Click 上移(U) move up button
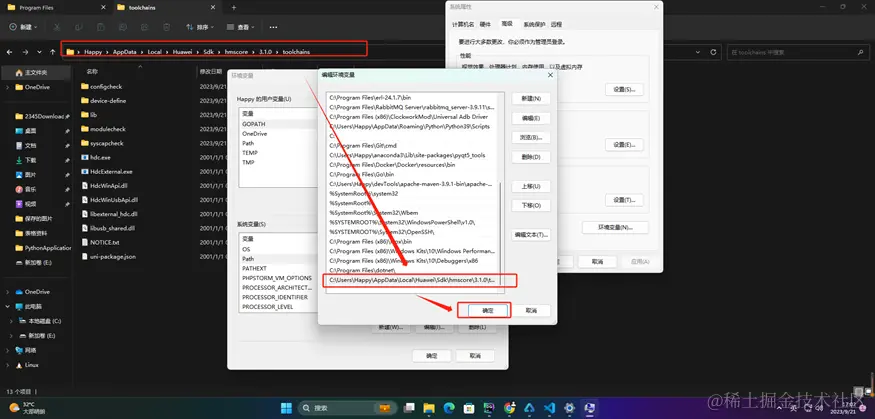Screen dimensions: 875x419 pos(531,186)
